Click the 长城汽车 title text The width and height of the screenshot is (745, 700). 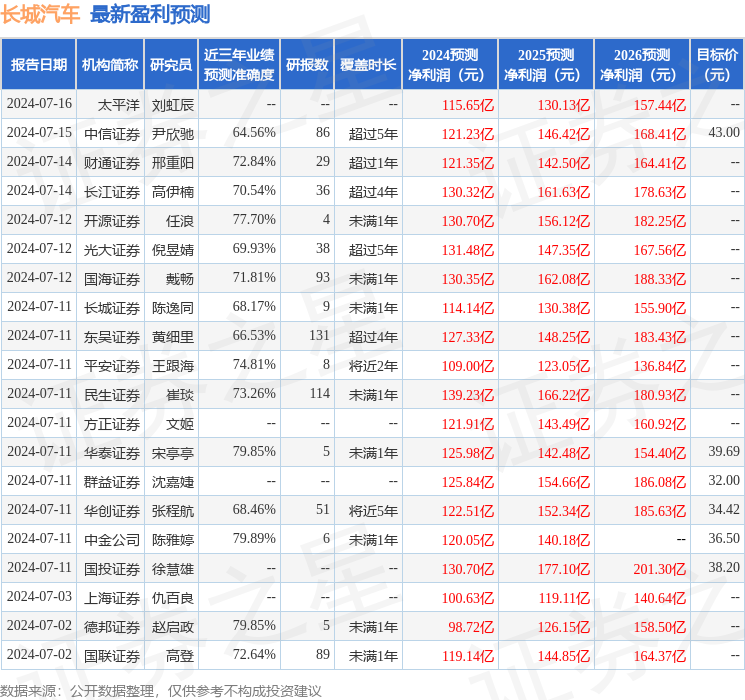[x=40, y=14]
